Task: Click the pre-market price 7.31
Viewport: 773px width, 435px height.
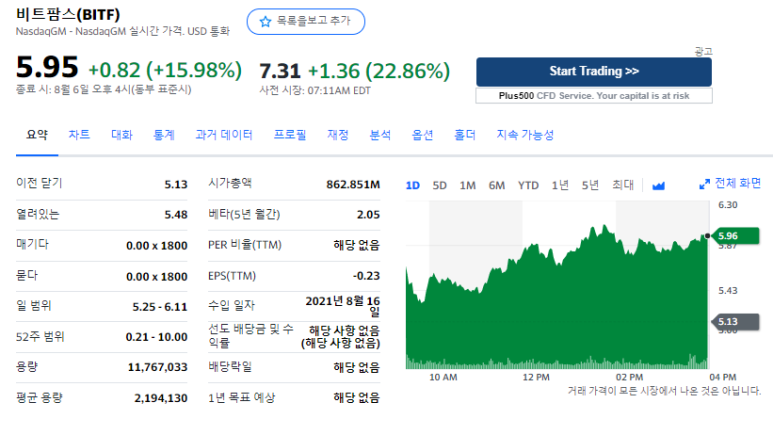Action: (x=280, y=71)
